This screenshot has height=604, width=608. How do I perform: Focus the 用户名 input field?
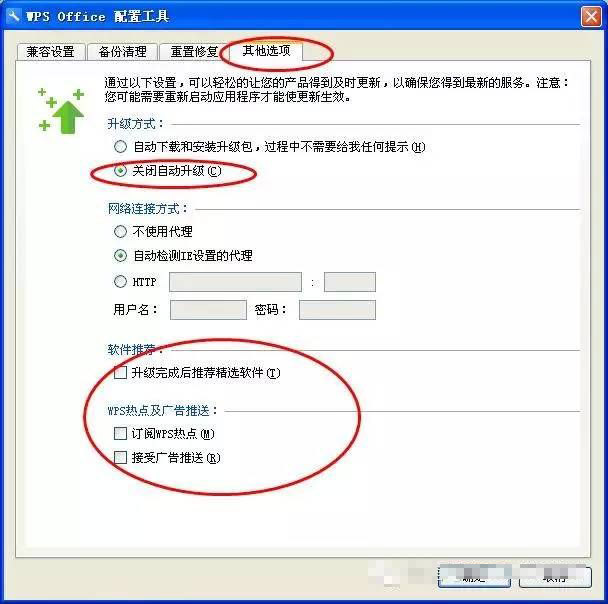[x=208, y=310]
